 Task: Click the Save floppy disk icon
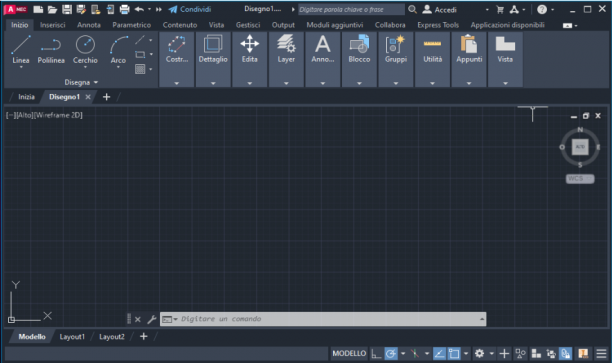tap(67, 9)
